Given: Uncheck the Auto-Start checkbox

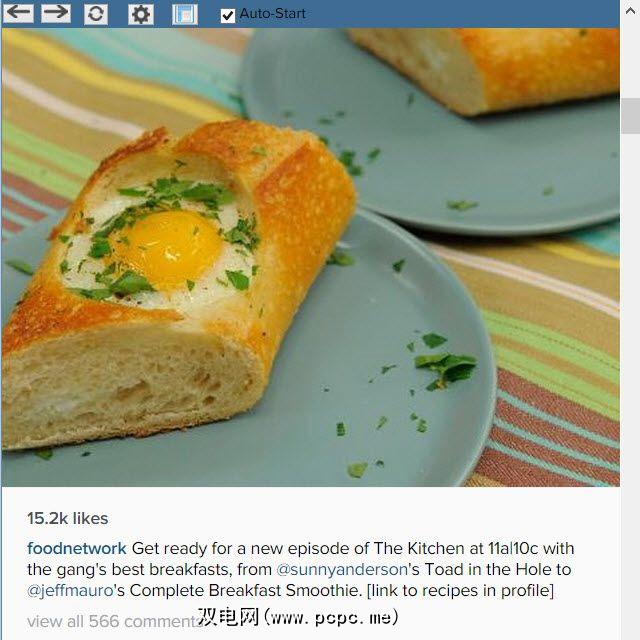Looking at the screenshot, I should 228,16.
